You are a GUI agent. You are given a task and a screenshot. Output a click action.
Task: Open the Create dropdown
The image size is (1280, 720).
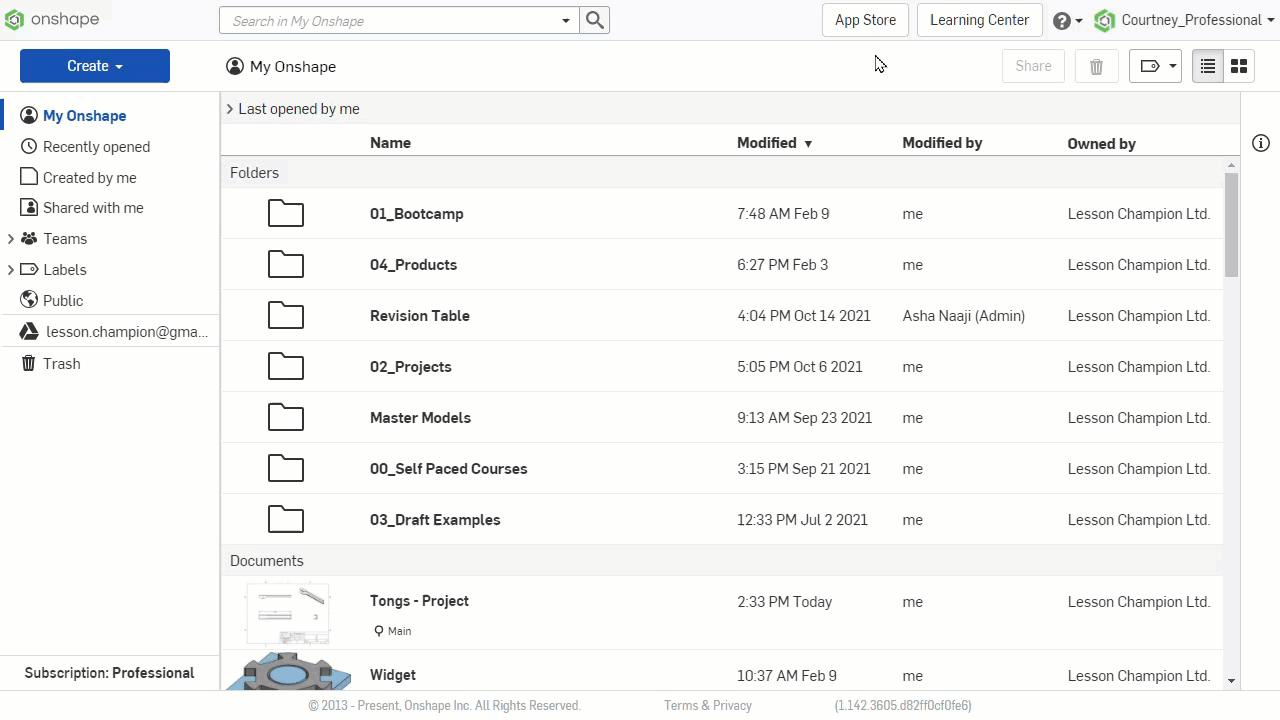(94, 65)
